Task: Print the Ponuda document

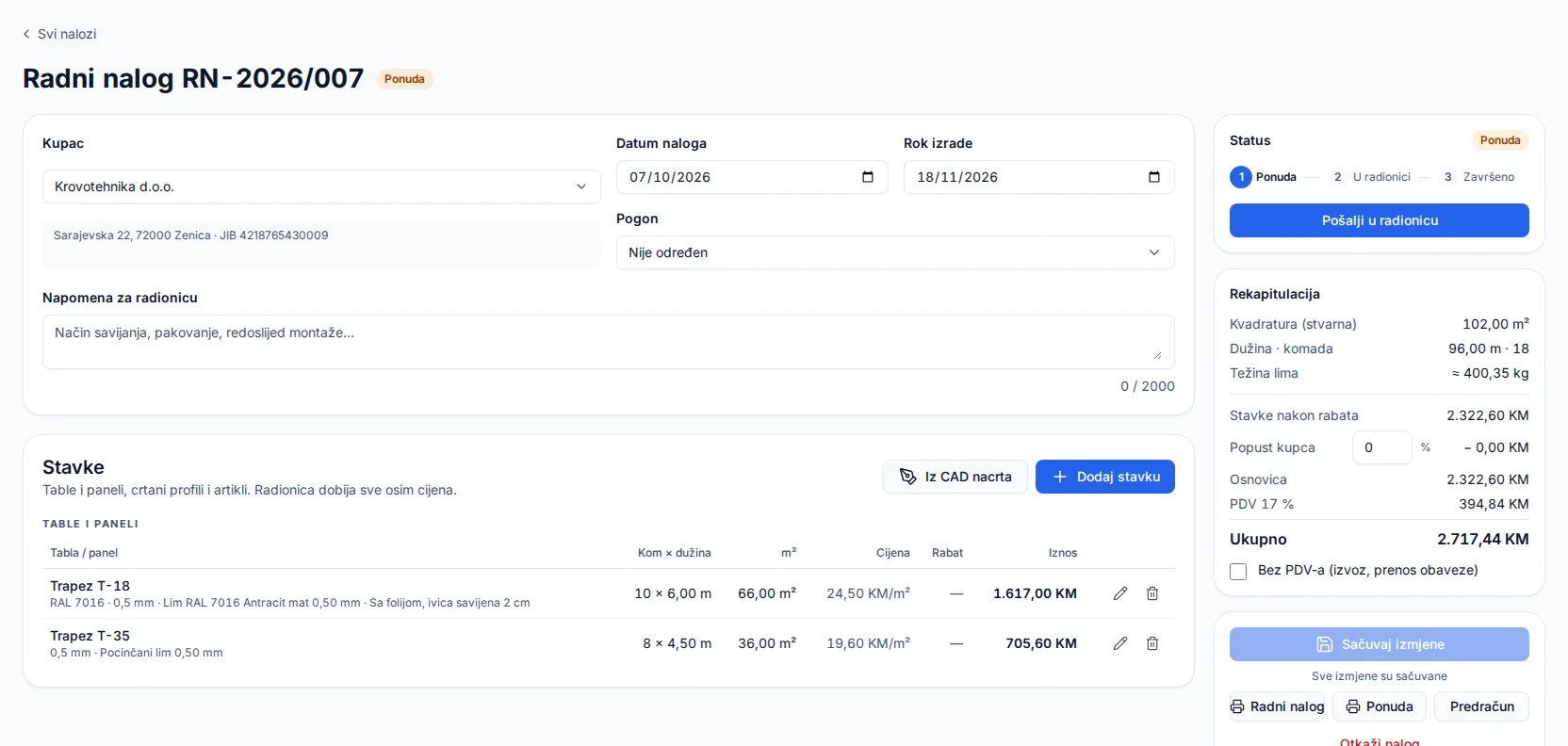Action: click(x=1380, y=706)
